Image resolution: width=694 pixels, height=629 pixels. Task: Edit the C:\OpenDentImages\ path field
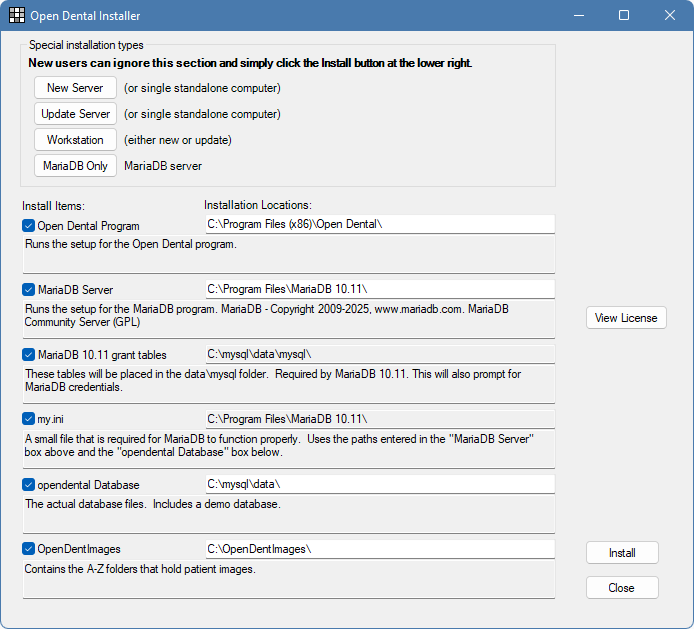pyautogui.click(x=380, y=549)
